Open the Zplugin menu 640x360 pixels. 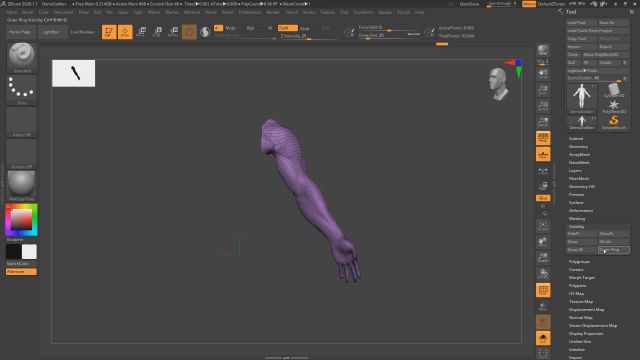(x=385, y=12)
